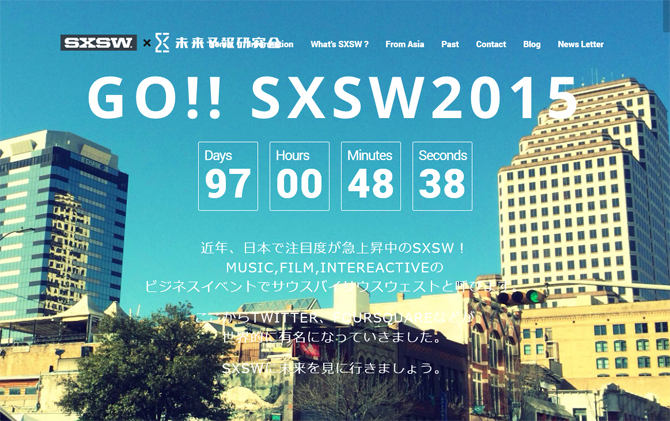
Task: Click the MUSIC,FILM,INTEREACTIVEの line
Action: point(335,268)
